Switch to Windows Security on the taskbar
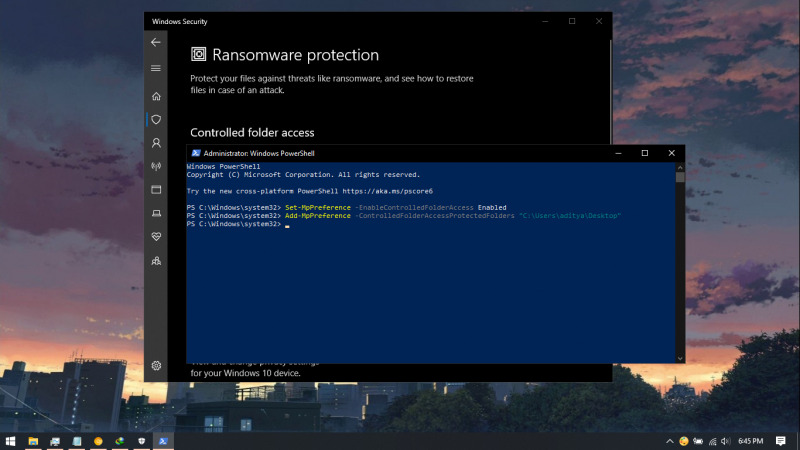800x450 pixels. pyautogui.click(x=141, y=441)
